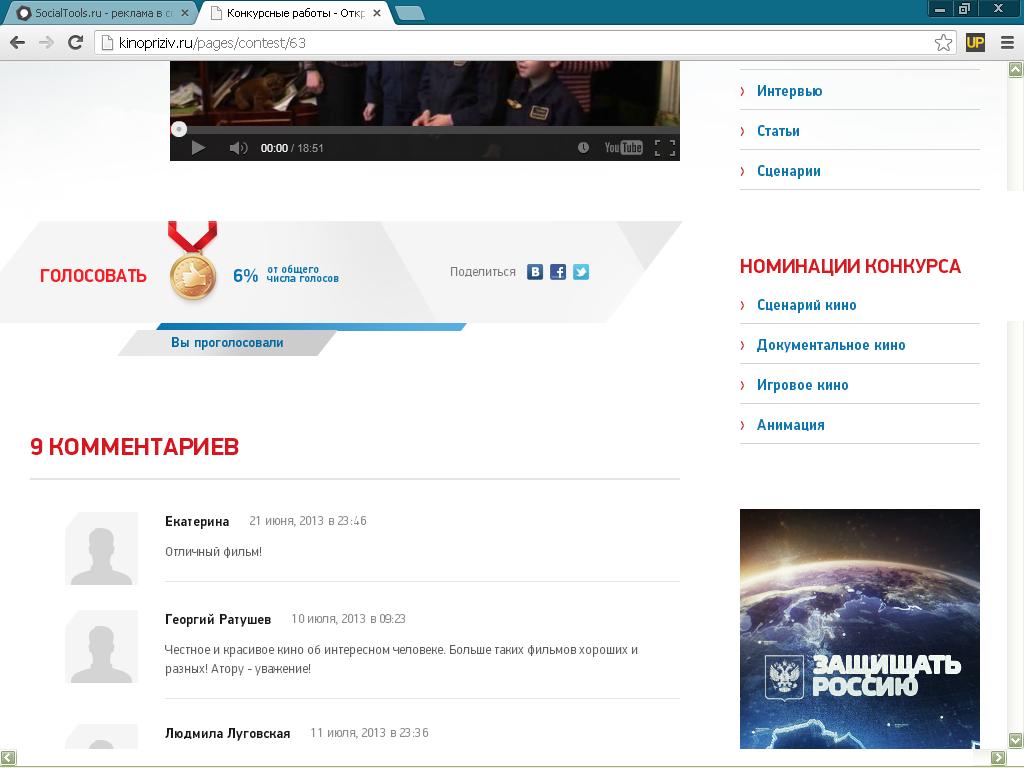Open a new browser tab
This screenshot has width=1024, height=768.
[411, 13]
